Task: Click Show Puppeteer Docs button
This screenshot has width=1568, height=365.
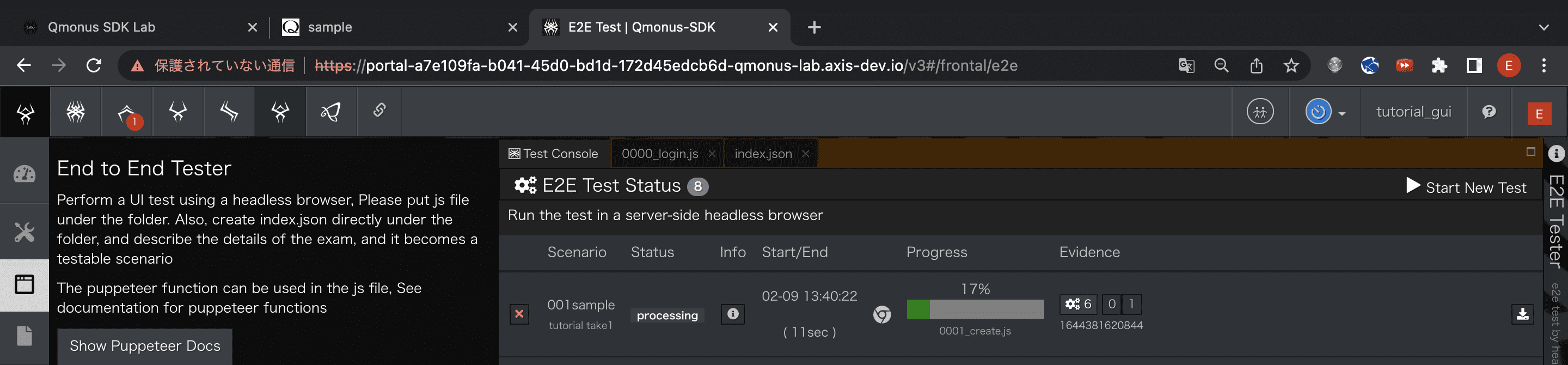Action: 145,345
